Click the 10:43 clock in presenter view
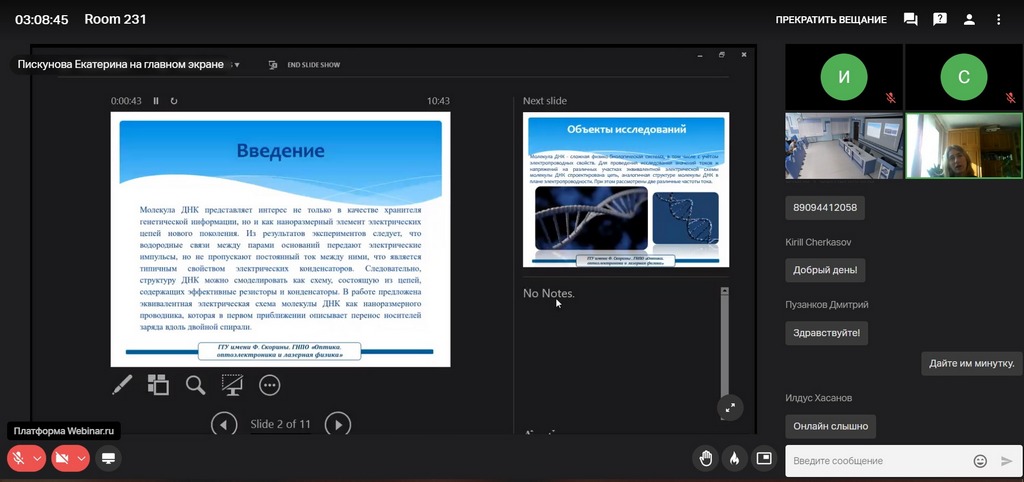The image size is (1024, 482). [438, 101]
